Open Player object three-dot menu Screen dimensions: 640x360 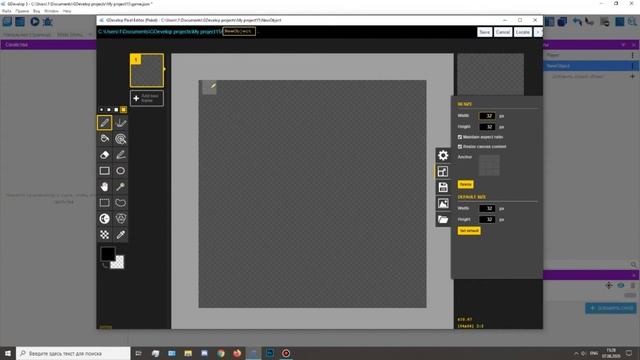(x=633, y=55)
